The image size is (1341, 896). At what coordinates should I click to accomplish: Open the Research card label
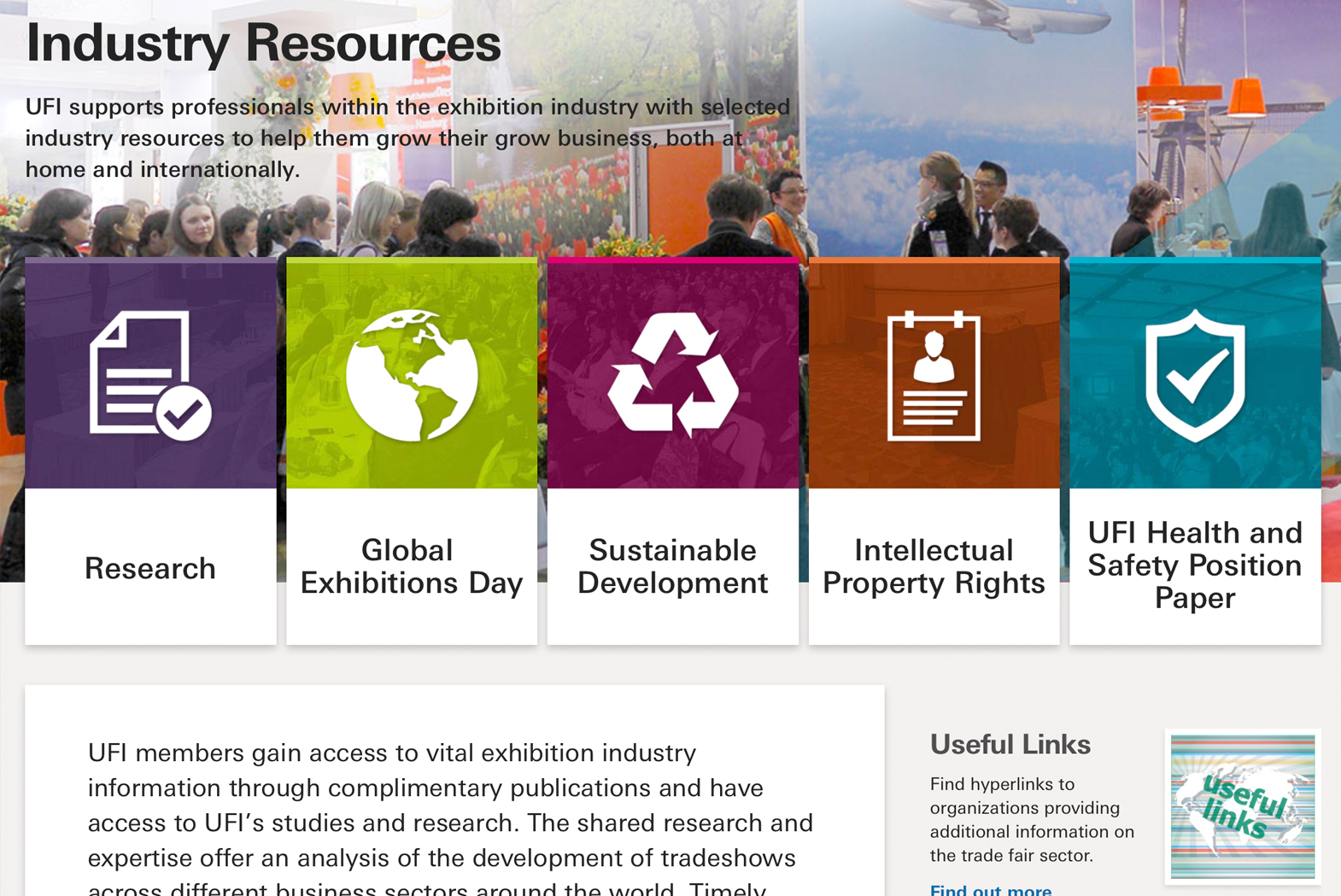click(x=150, y=568)
